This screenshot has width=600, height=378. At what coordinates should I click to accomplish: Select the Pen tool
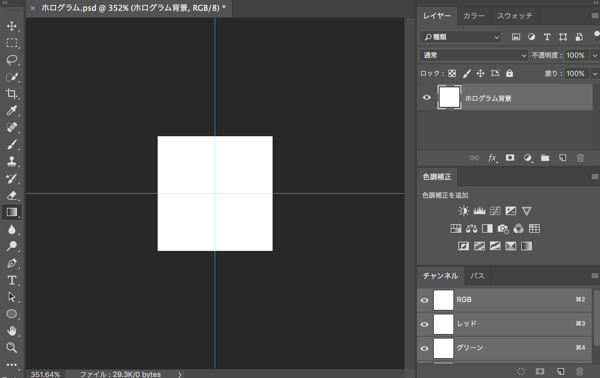point(11,263)
